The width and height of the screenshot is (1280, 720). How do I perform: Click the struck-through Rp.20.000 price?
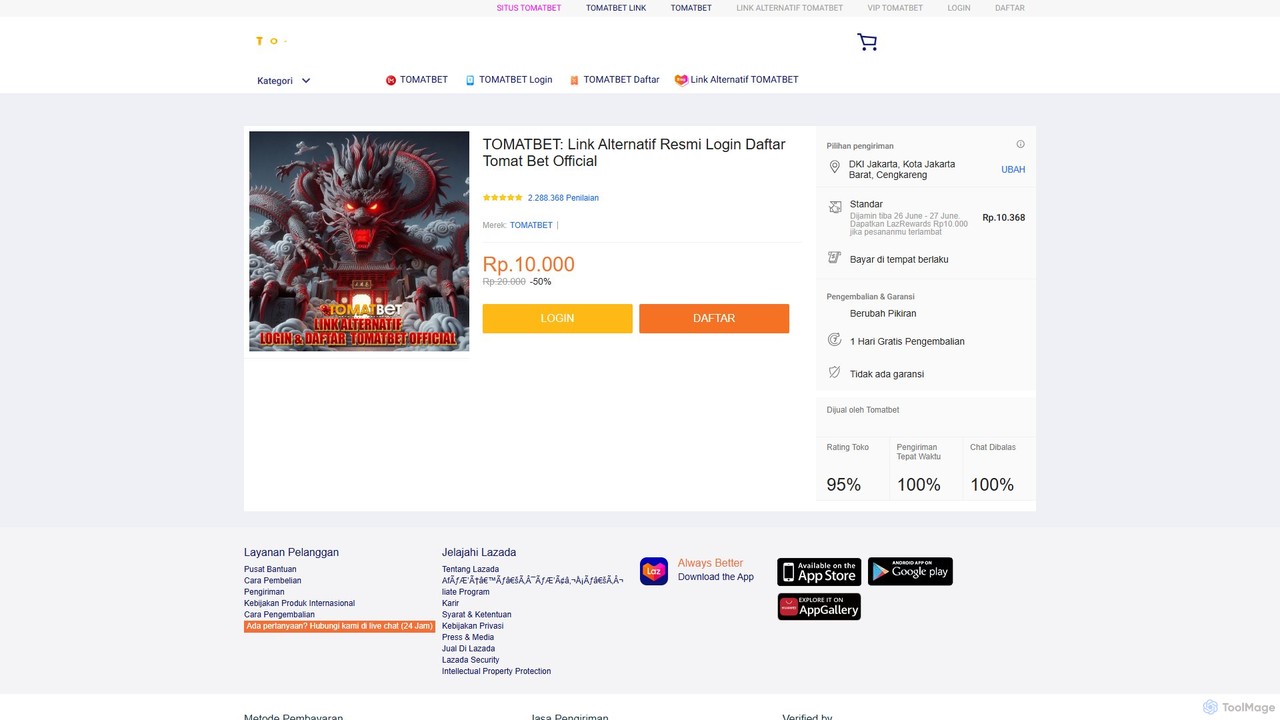(504, 282)
